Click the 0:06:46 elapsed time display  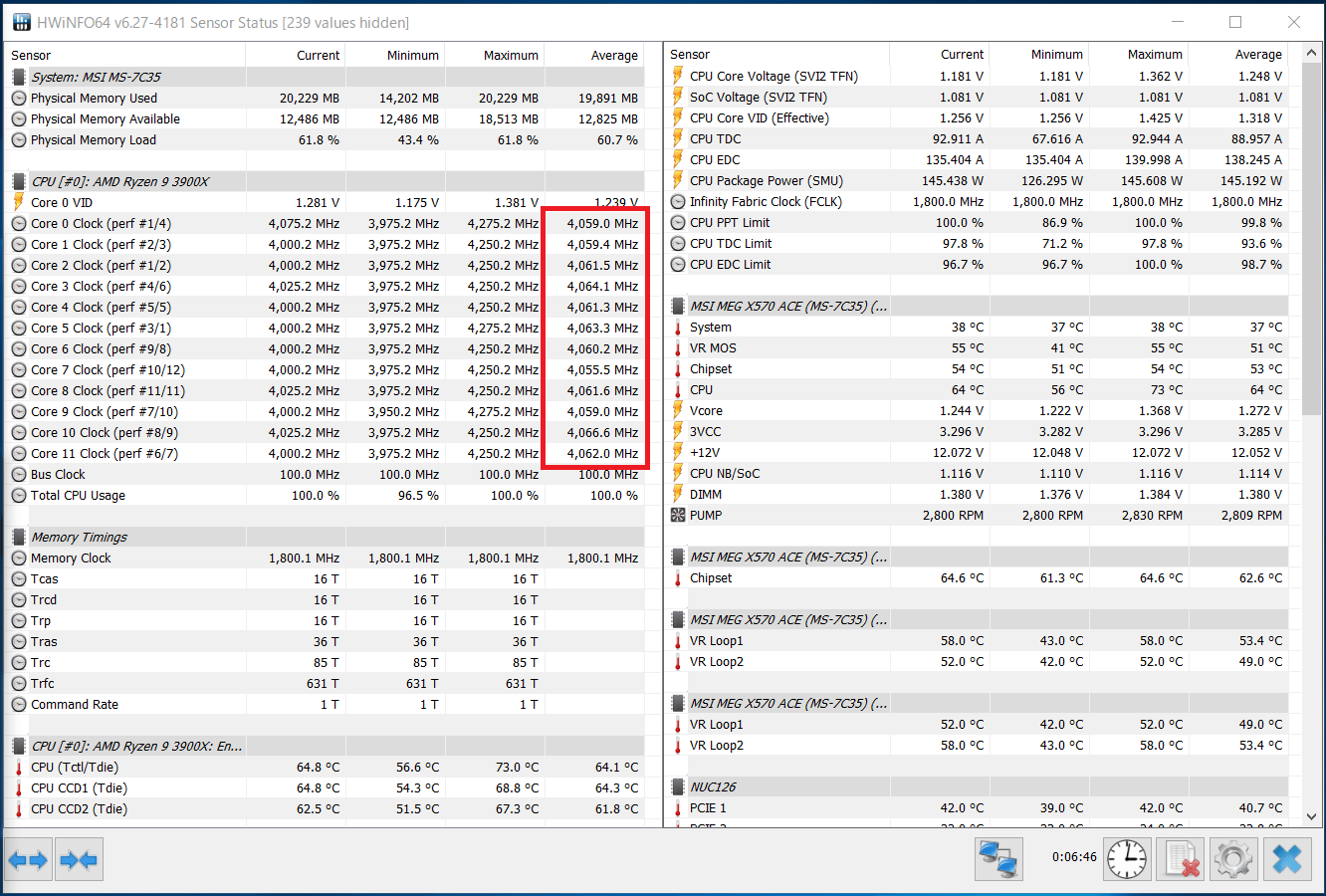(1074, 856)
